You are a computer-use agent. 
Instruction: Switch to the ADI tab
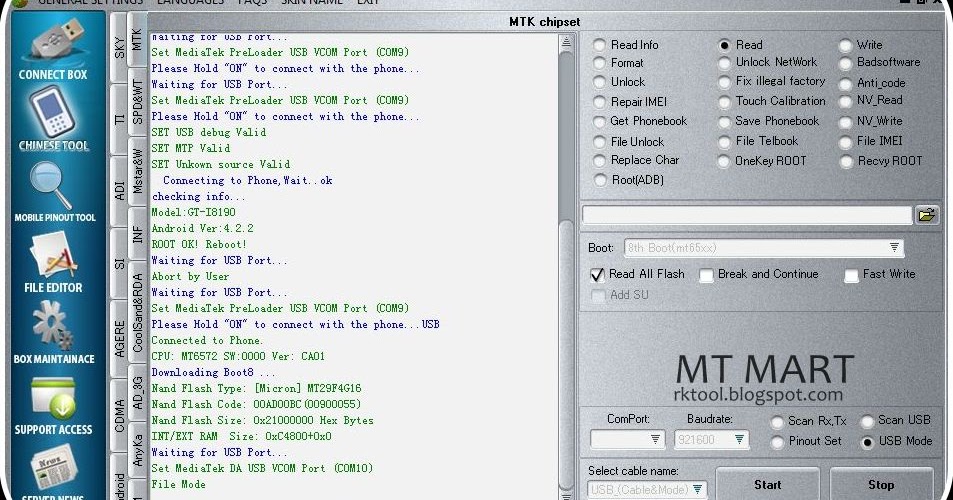click(119, 190)
